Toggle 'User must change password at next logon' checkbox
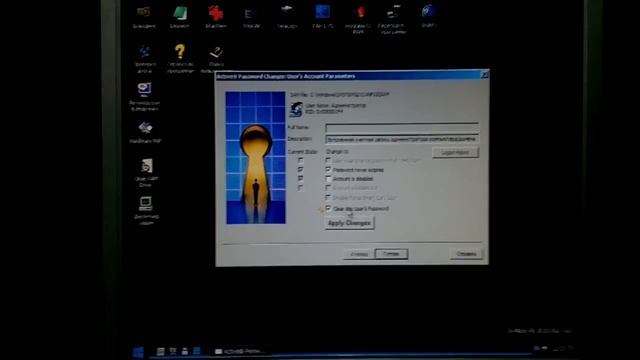This screenshot has width=640, height=360. [328, 160]
